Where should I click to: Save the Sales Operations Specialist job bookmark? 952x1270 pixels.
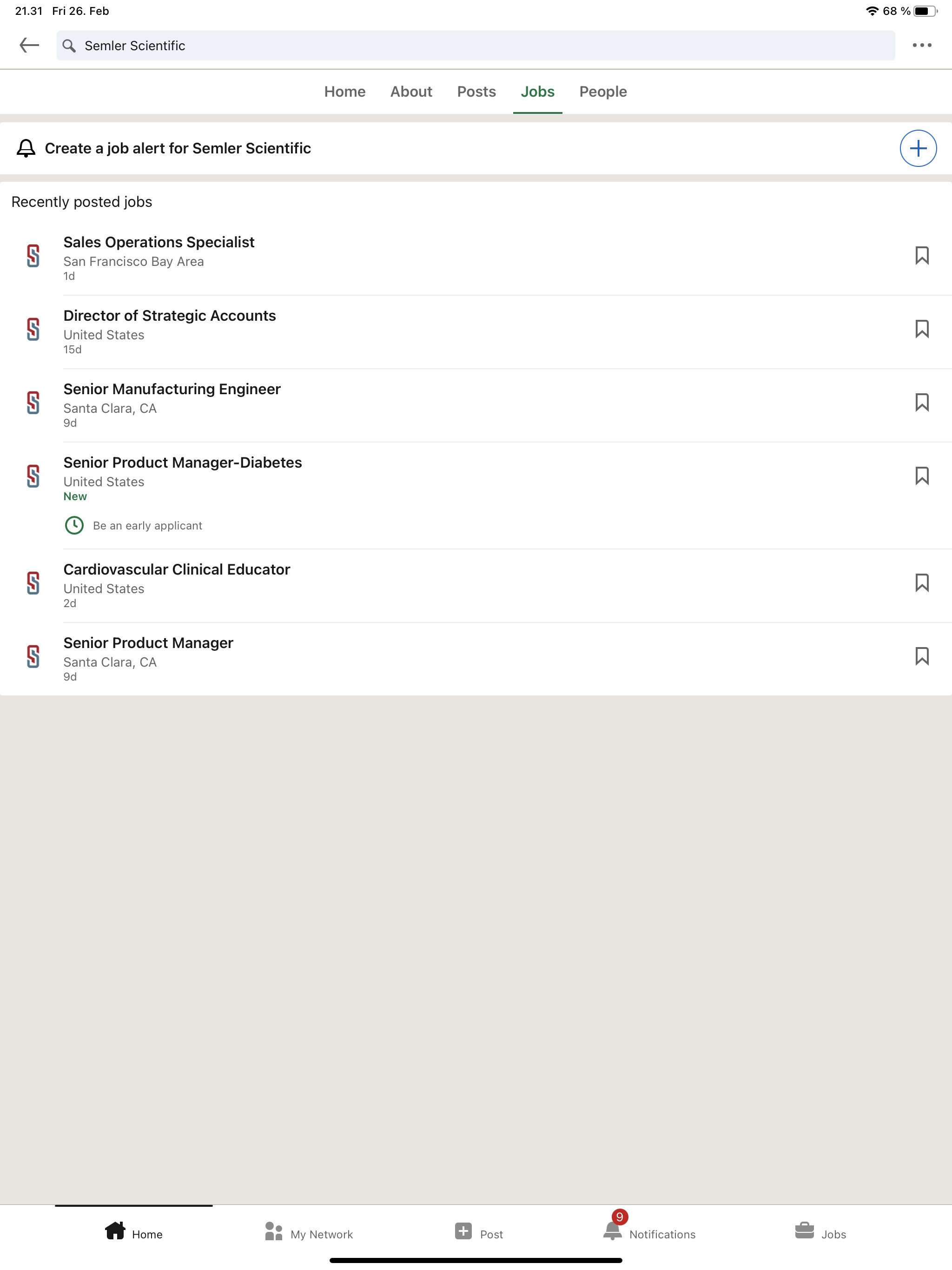click(922, 256)
